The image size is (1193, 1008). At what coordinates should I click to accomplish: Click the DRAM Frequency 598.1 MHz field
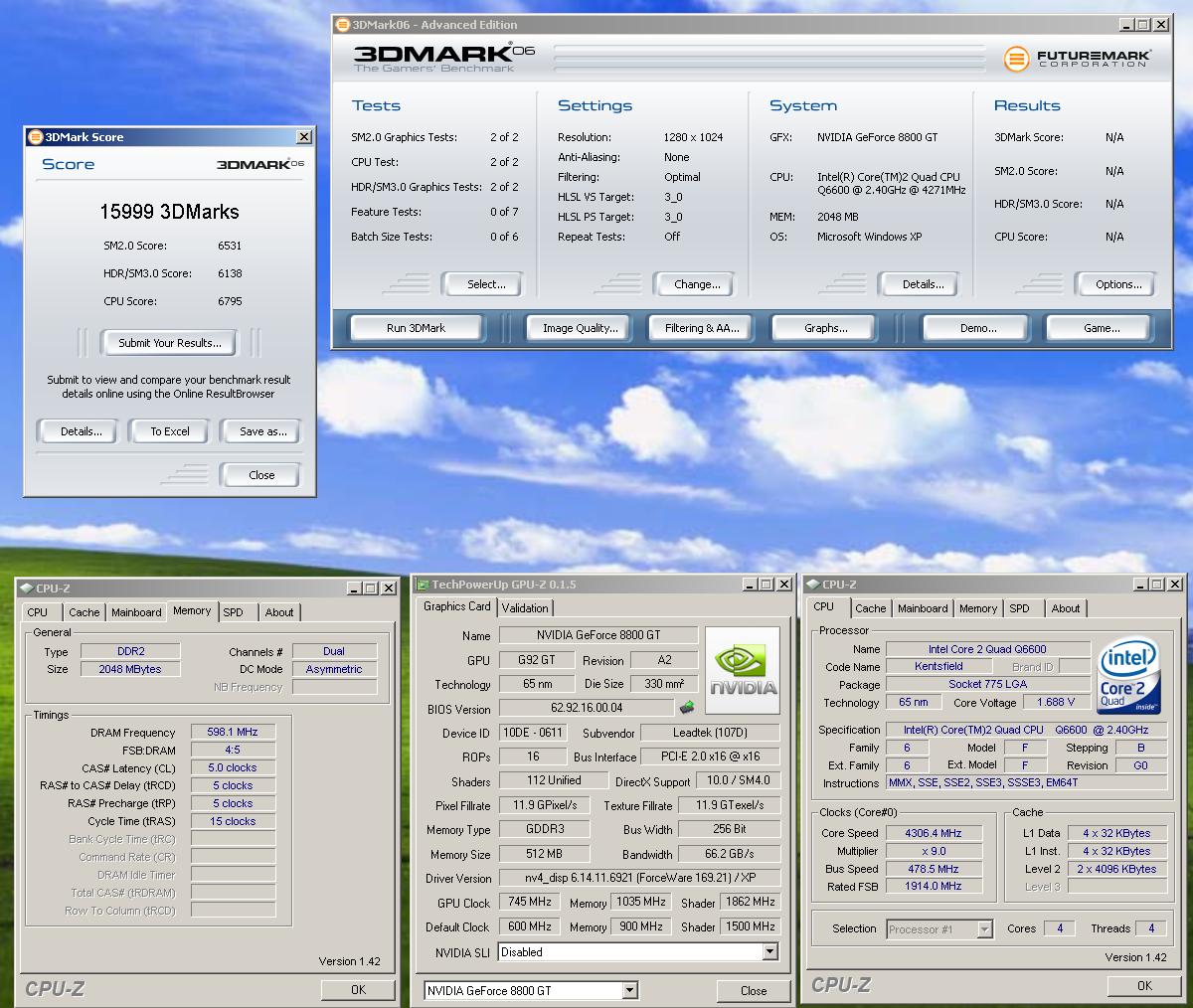pos(233,732)
